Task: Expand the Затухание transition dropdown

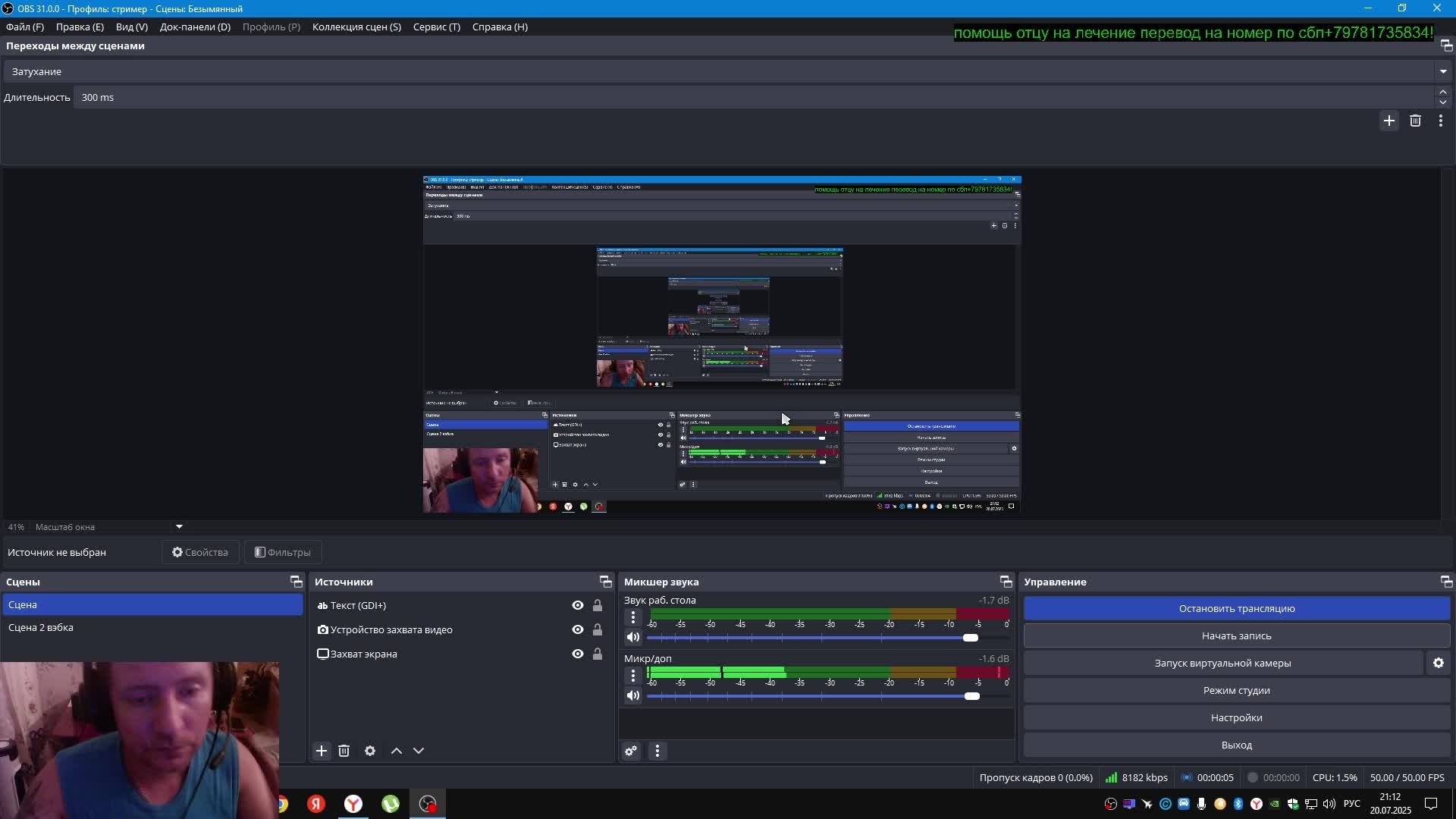Action: coord(1442,71)
